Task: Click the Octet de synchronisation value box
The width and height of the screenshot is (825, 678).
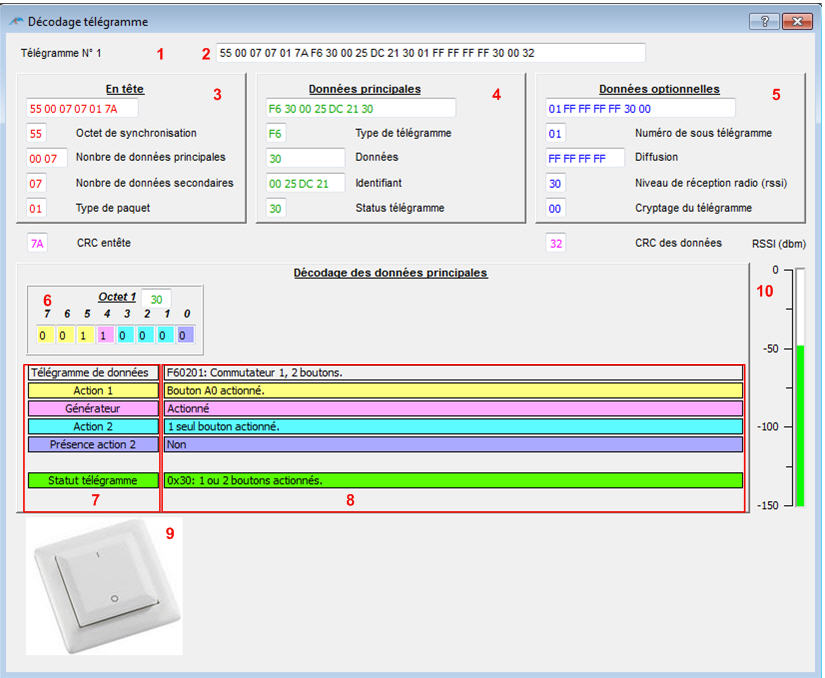Action: pos(38,133)
